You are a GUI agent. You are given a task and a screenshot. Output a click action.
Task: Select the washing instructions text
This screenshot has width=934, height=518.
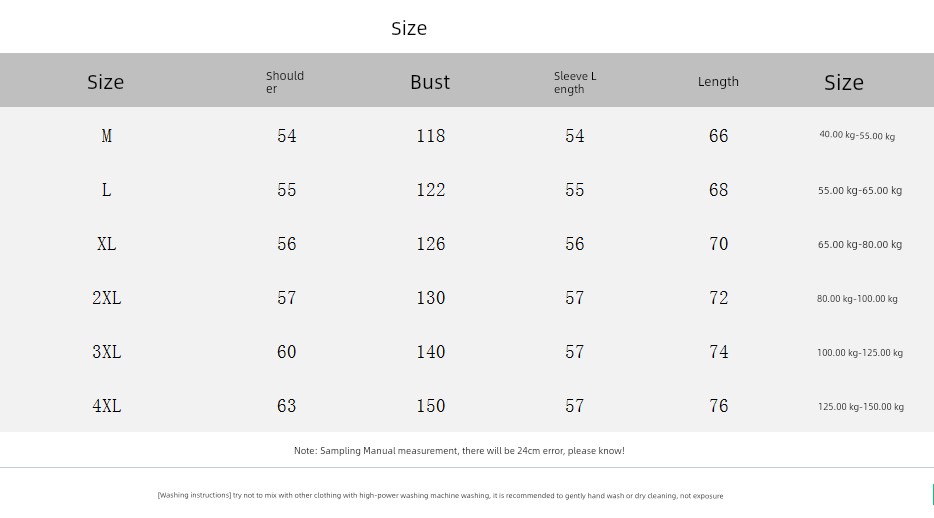coord(440,495)
